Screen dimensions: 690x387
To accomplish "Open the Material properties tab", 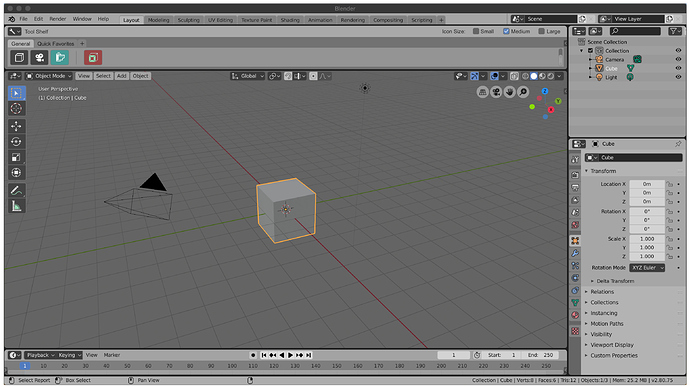I will (x=575, y=315).
